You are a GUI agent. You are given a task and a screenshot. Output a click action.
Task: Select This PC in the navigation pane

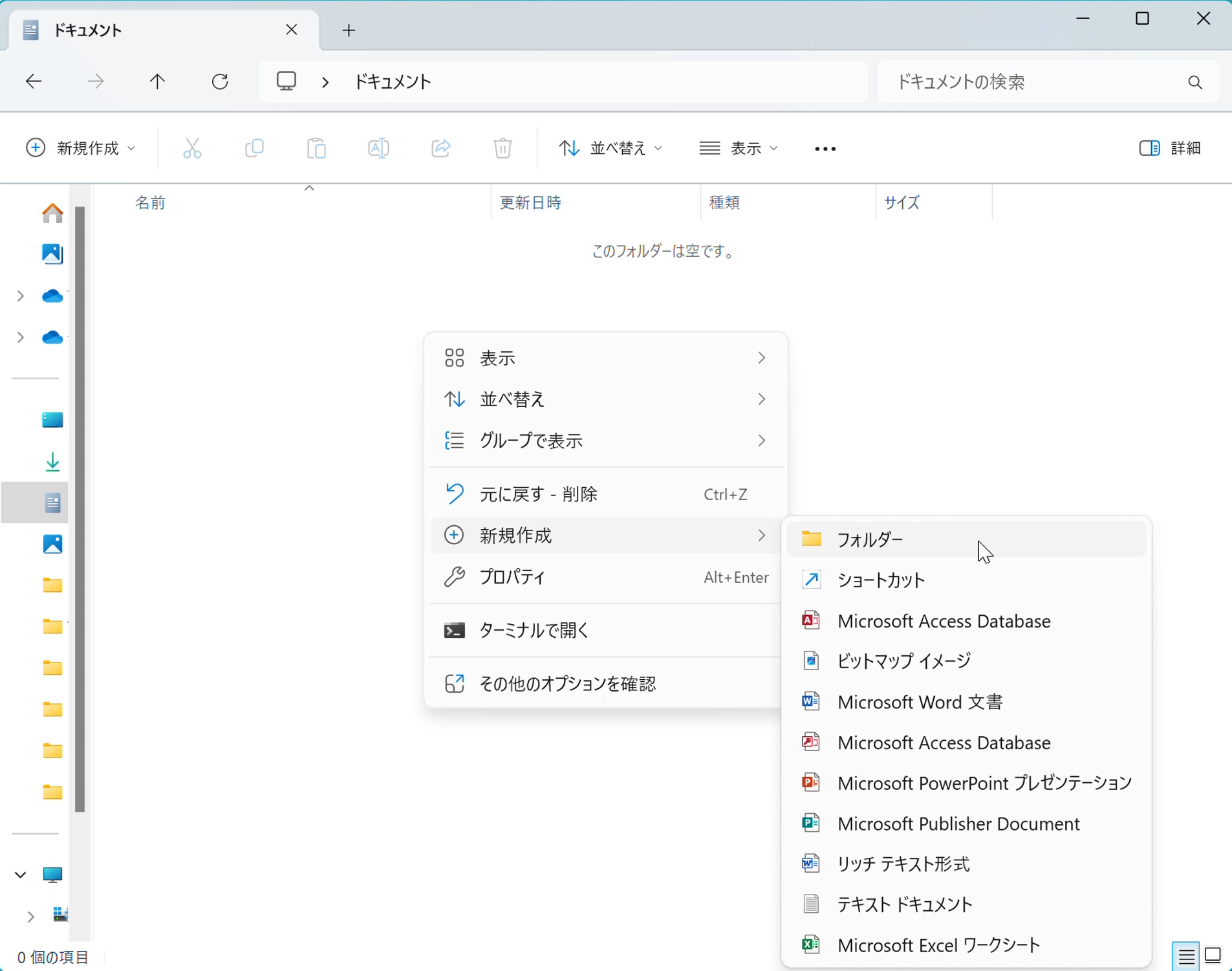pyautogui.click(x=52, y=875)
